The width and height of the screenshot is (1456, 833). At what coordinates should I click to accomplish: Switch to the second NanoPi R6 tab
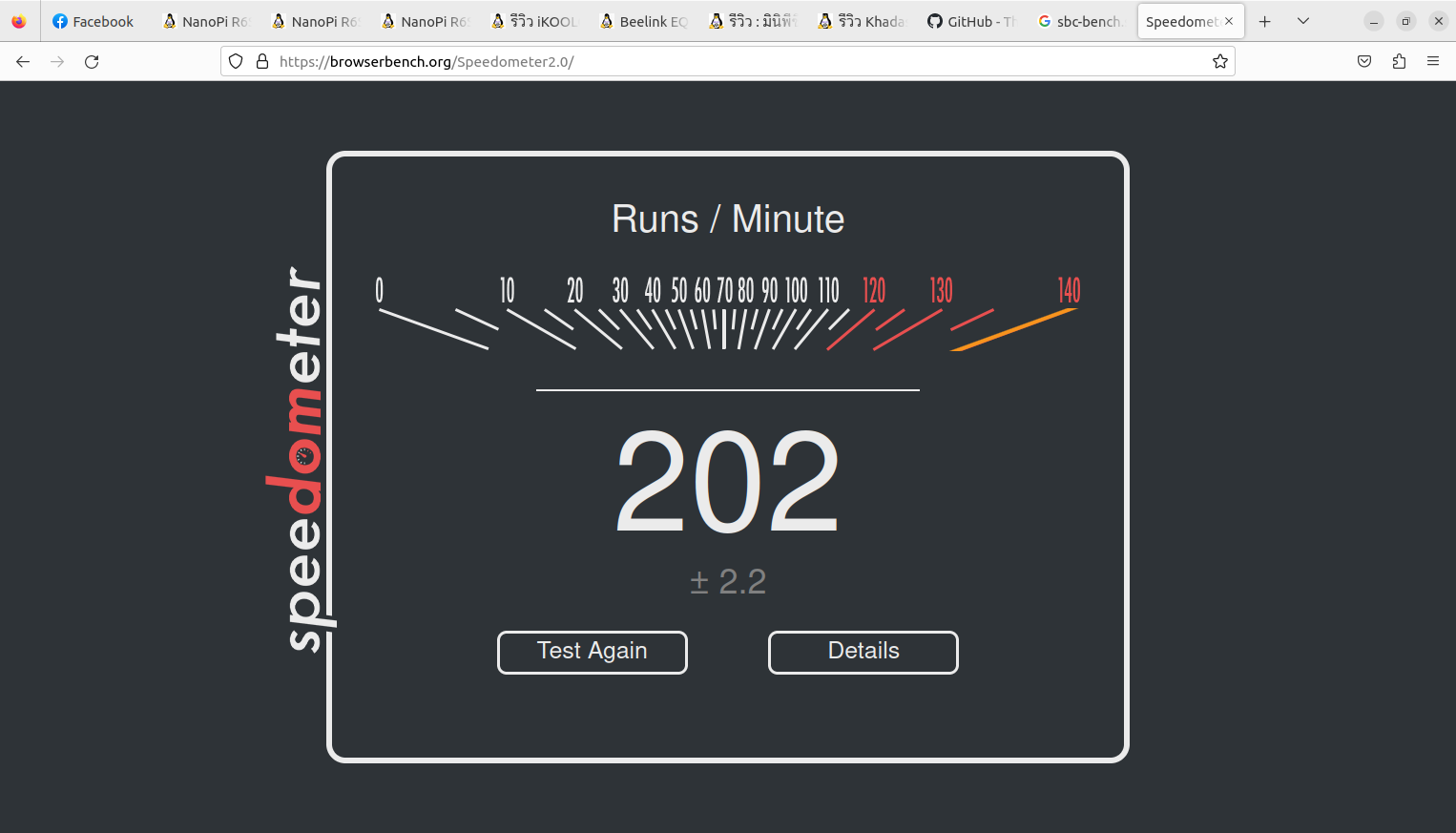[315, 21]
